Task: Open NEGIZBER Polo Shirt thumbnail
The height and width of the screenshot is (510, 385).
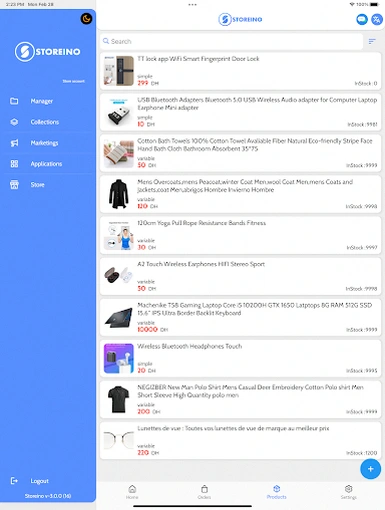Action: click(119, 399)
